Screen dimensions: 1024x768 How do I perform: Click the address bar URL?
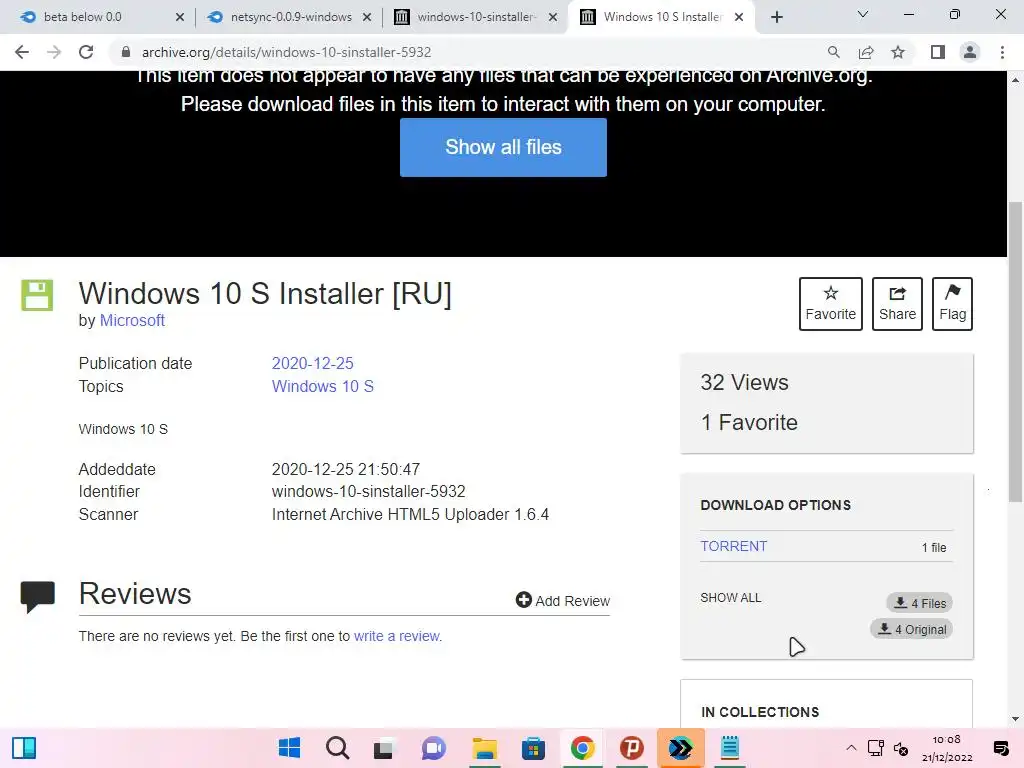point(286,52)
